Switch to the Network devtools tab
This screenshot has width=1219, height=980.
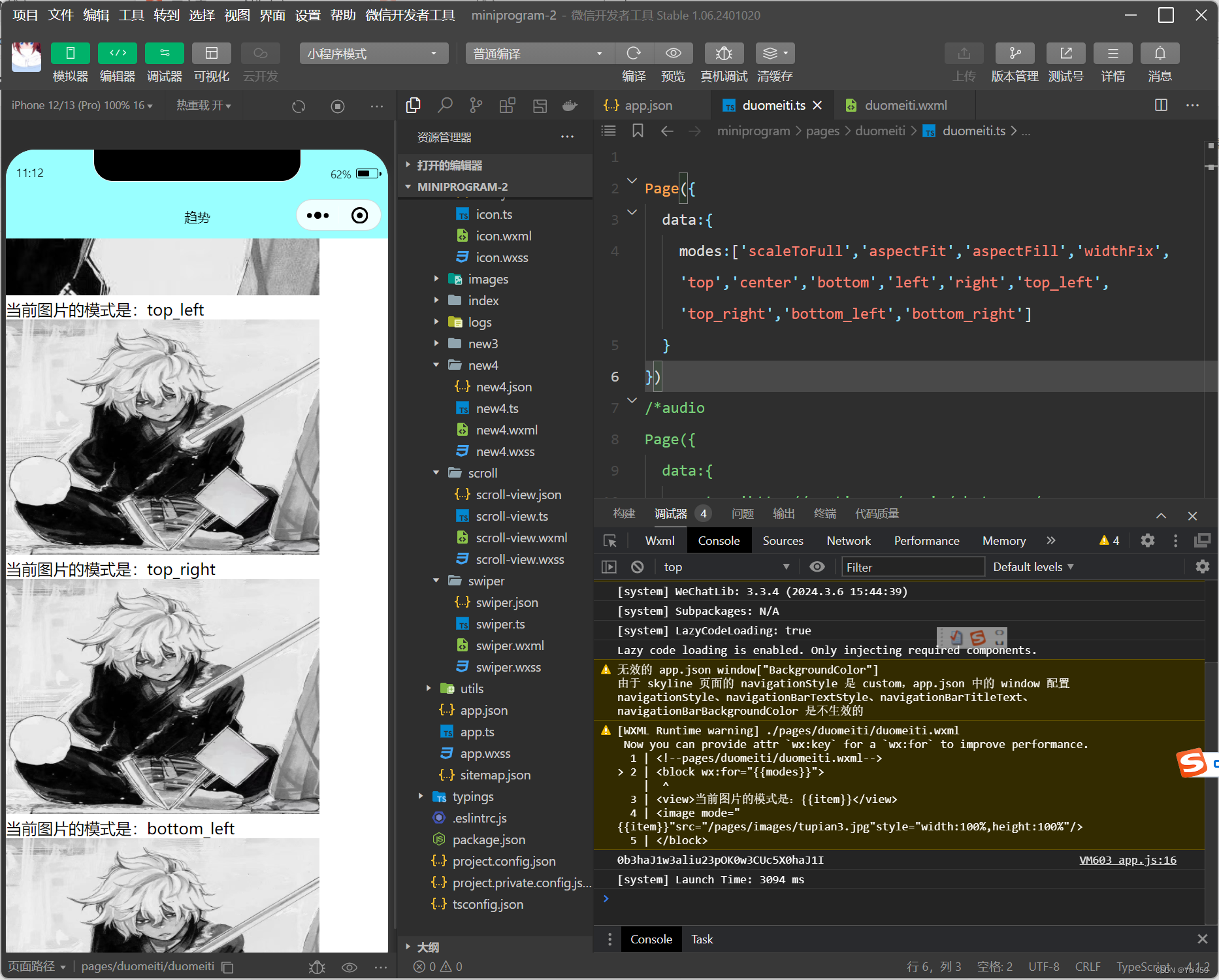point(849,541)
